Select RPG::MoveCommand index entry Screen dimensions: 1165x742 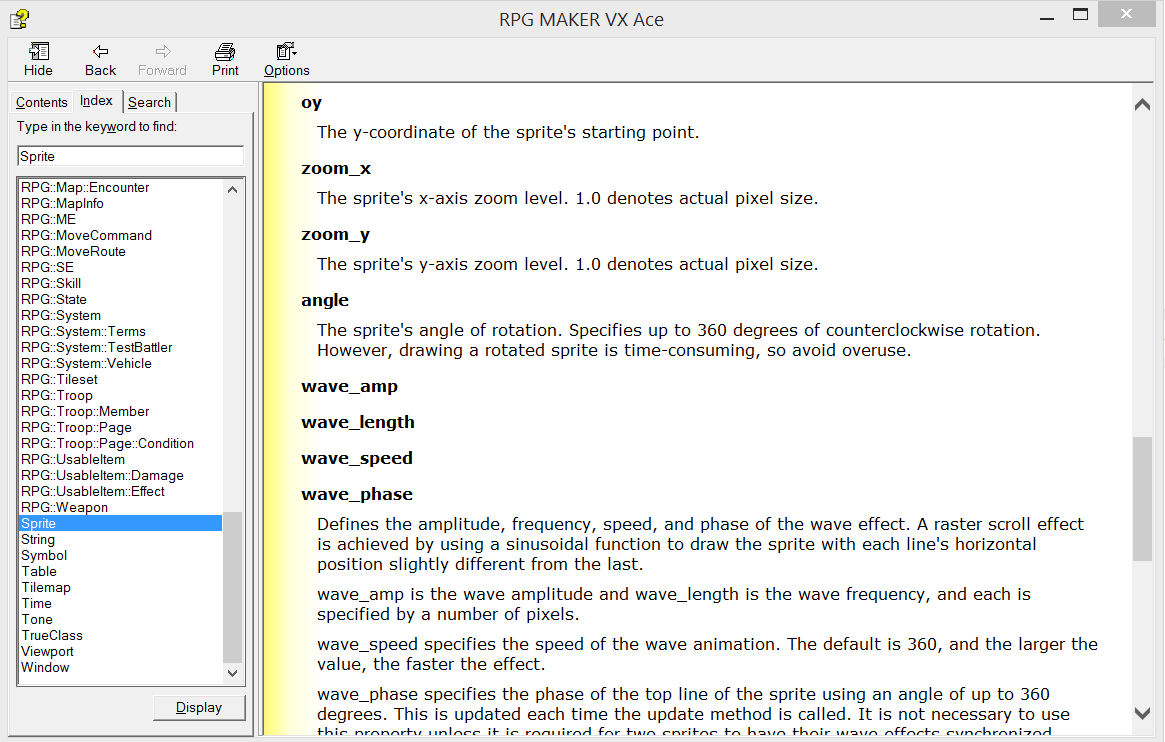pyautogui.click(x=86, y=235)
